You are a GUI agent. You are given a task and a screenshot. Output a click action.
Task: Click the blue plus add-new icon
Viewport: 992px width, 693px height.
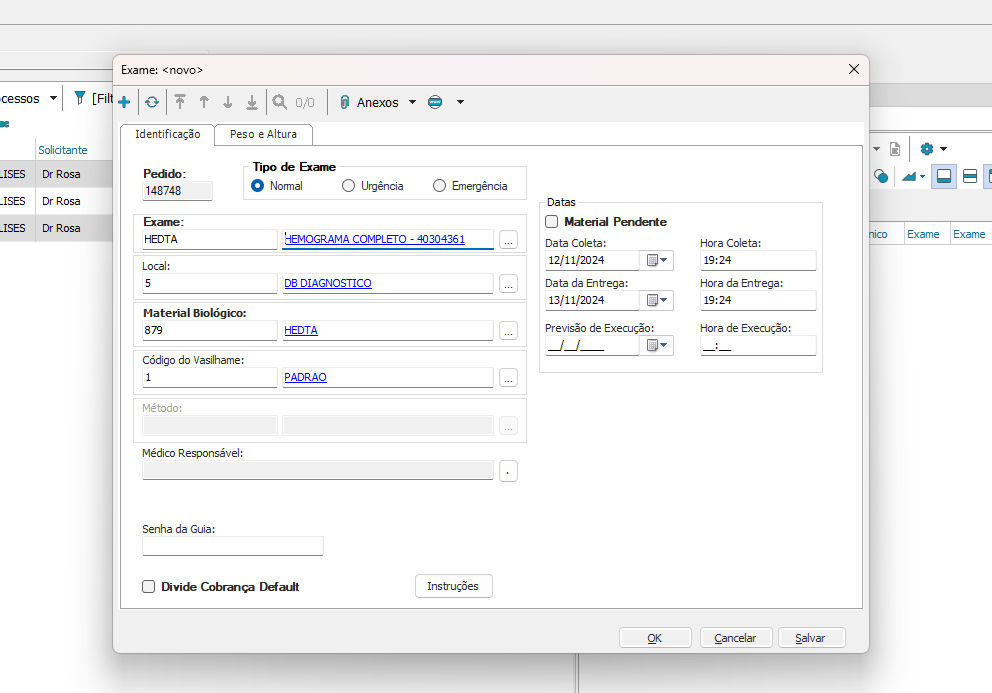tap(124, 102)
